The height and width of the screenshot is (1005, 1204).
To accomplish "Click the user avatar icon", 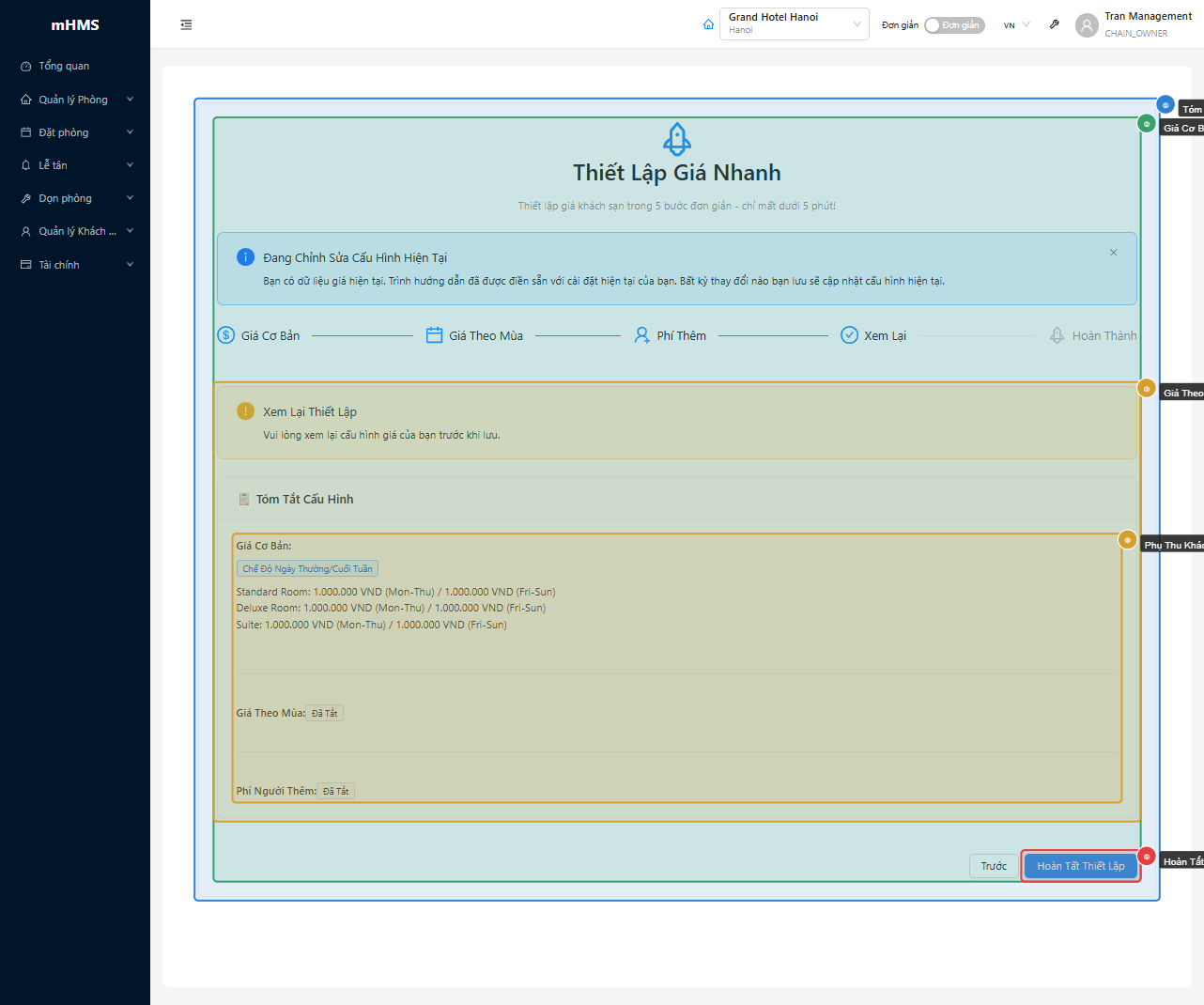I will click(x=1087, y=25).
